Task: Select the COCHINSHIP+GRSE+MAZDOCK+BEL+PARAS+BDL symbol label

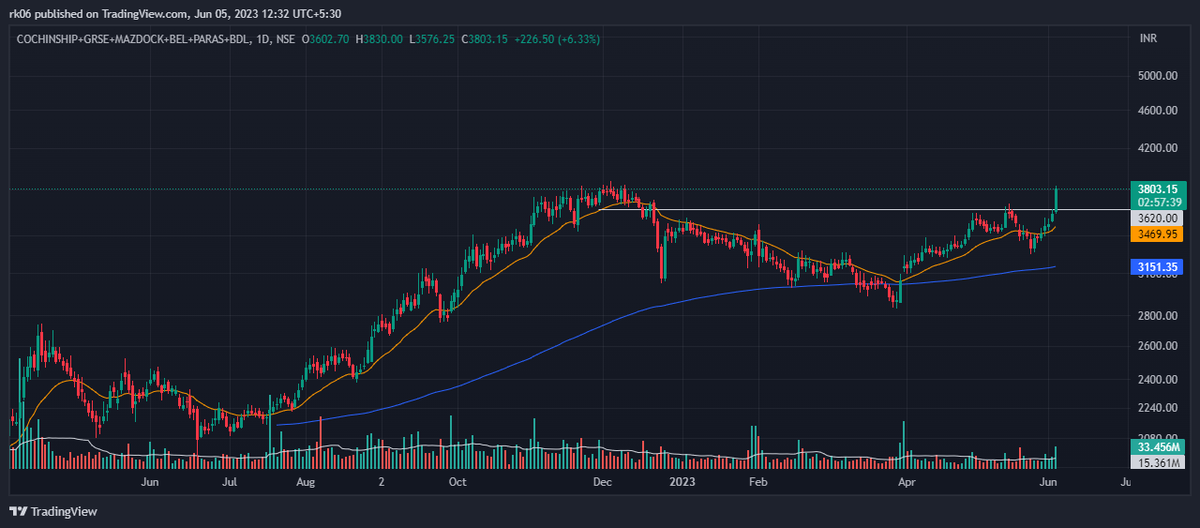Action: click(131, 39)
